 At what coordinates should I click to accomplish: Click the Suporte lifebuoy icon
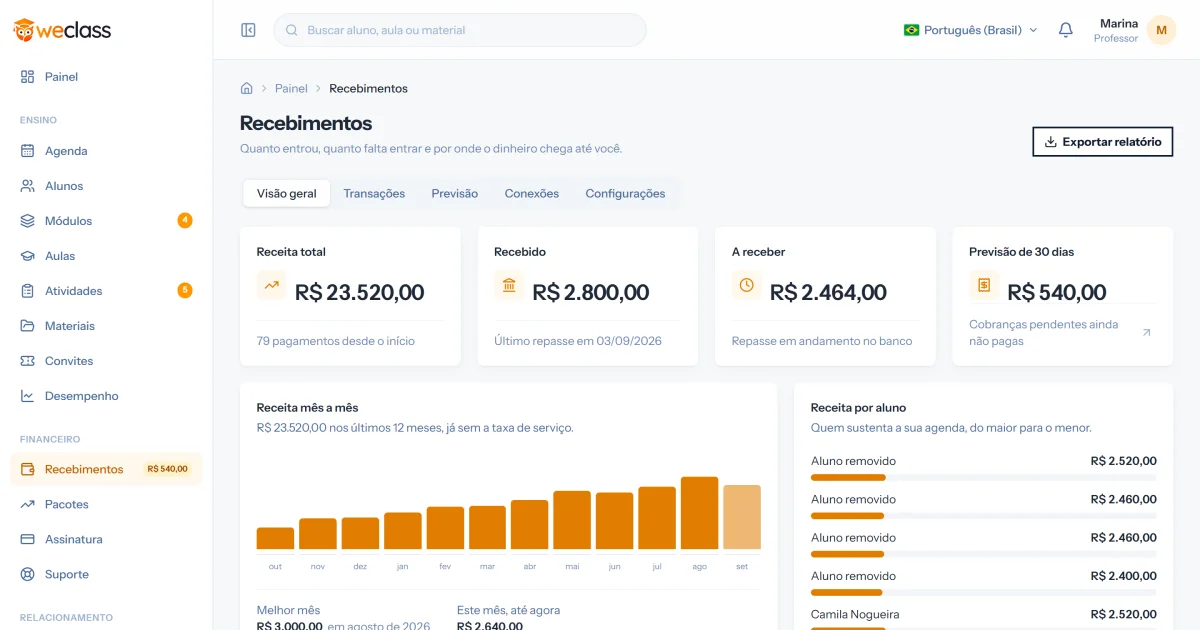point(28,574)
